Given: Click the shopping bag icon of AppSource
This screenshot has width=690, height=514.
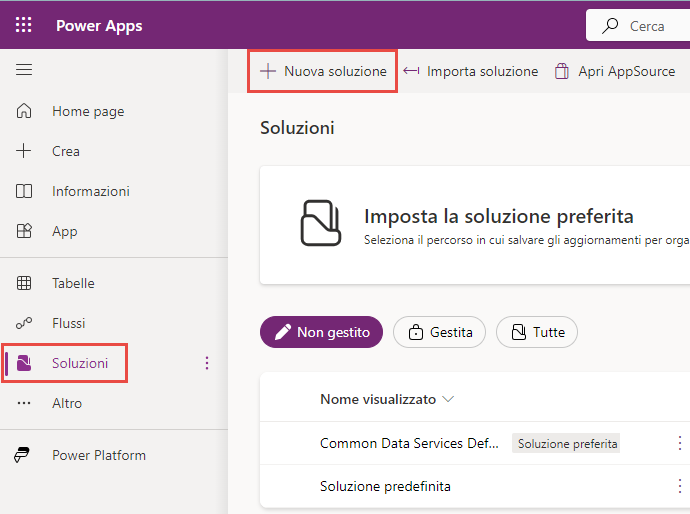Looking at the screenshot, I should tap(562, 71).
